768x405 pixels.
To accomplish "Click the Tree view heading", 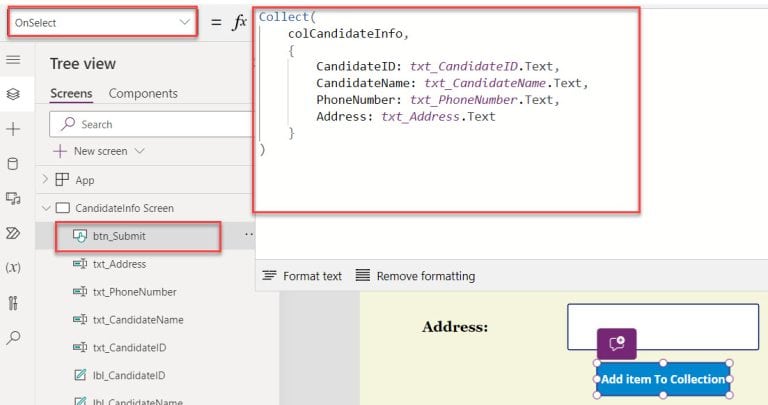I will [x=83, y=64].
